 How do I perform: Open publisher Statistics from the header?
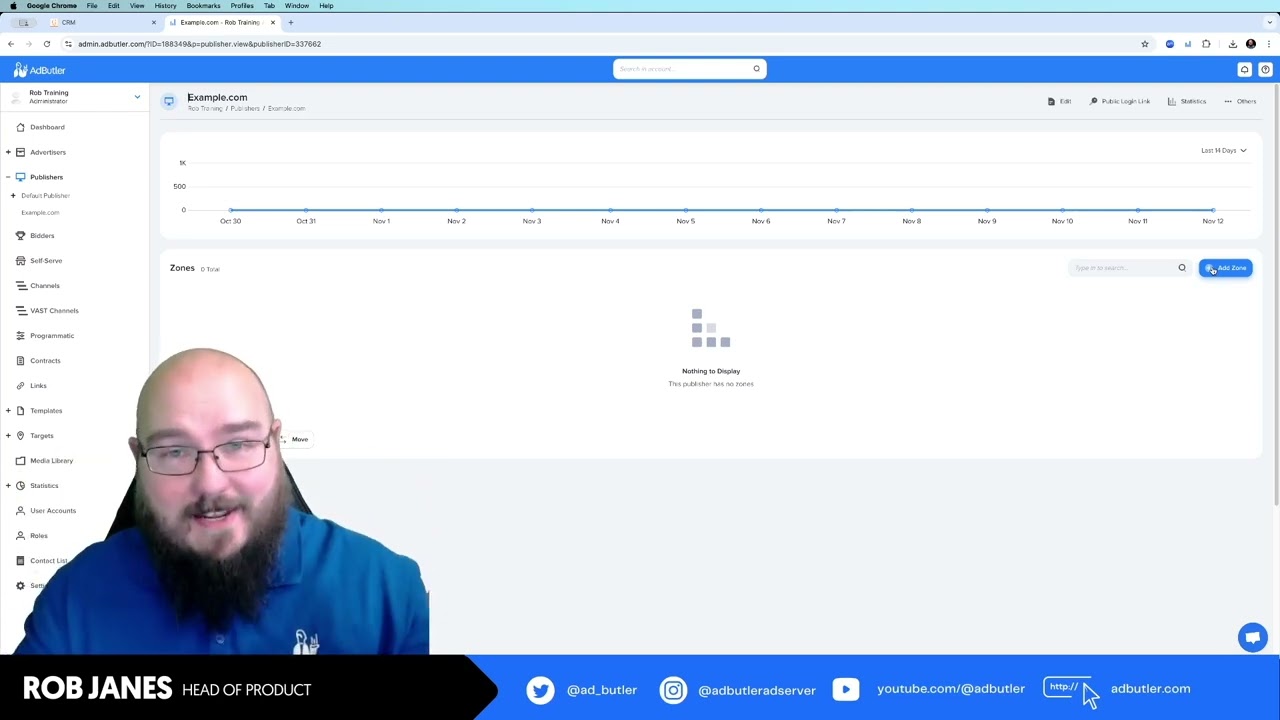click(x=1187, y=101)
